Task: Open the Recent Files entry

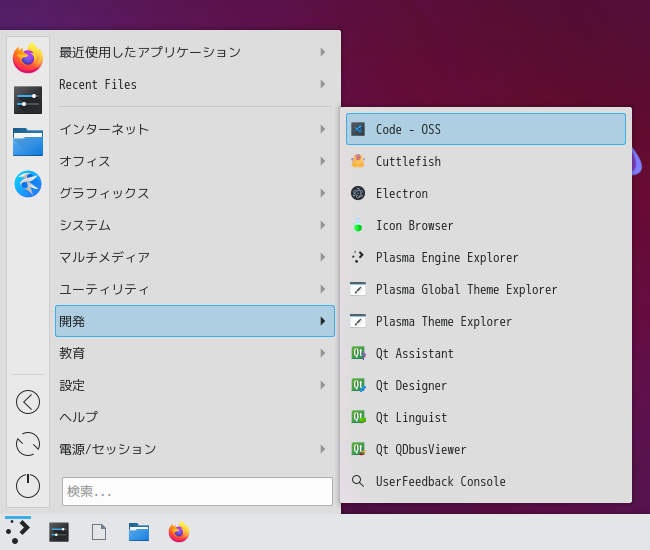Action: (x=195, y=84)
